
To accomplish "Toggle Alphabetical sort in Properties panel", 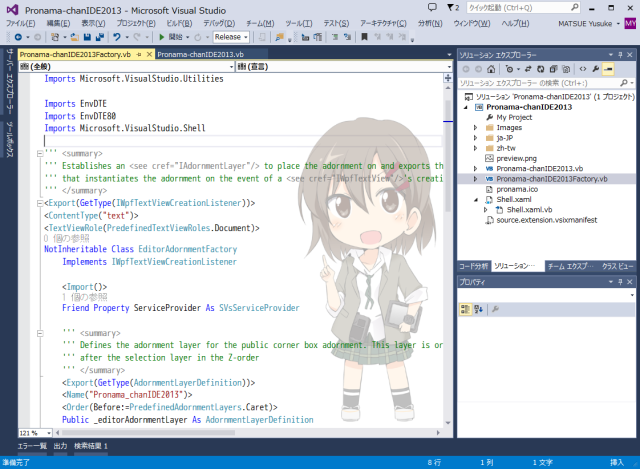I will (479, 310).
